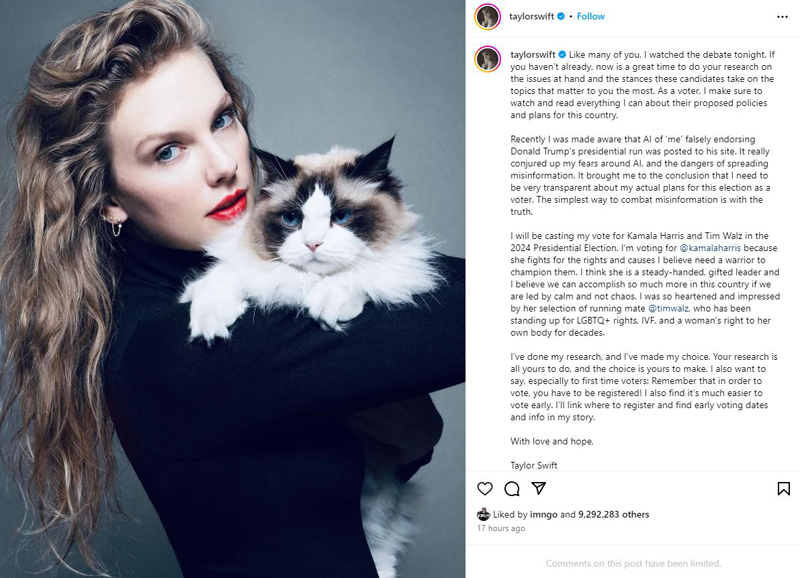This screenshot has width=800, height=578.
Task: Click the photo of woman holding cat
Action: pos(233,289)
